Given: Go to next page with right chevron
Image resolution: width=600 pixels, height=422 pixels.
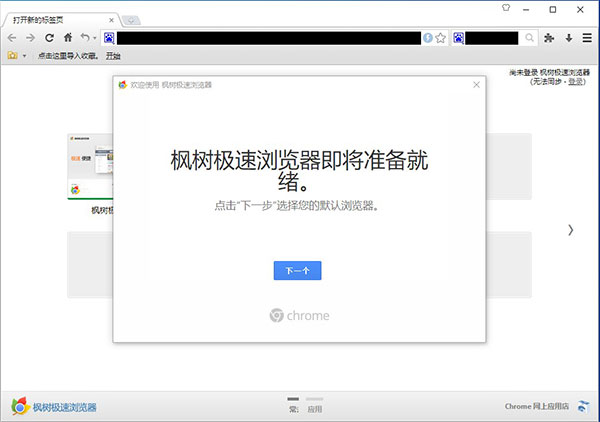Looking at the screenshot, I should click(x=571, y=230).
